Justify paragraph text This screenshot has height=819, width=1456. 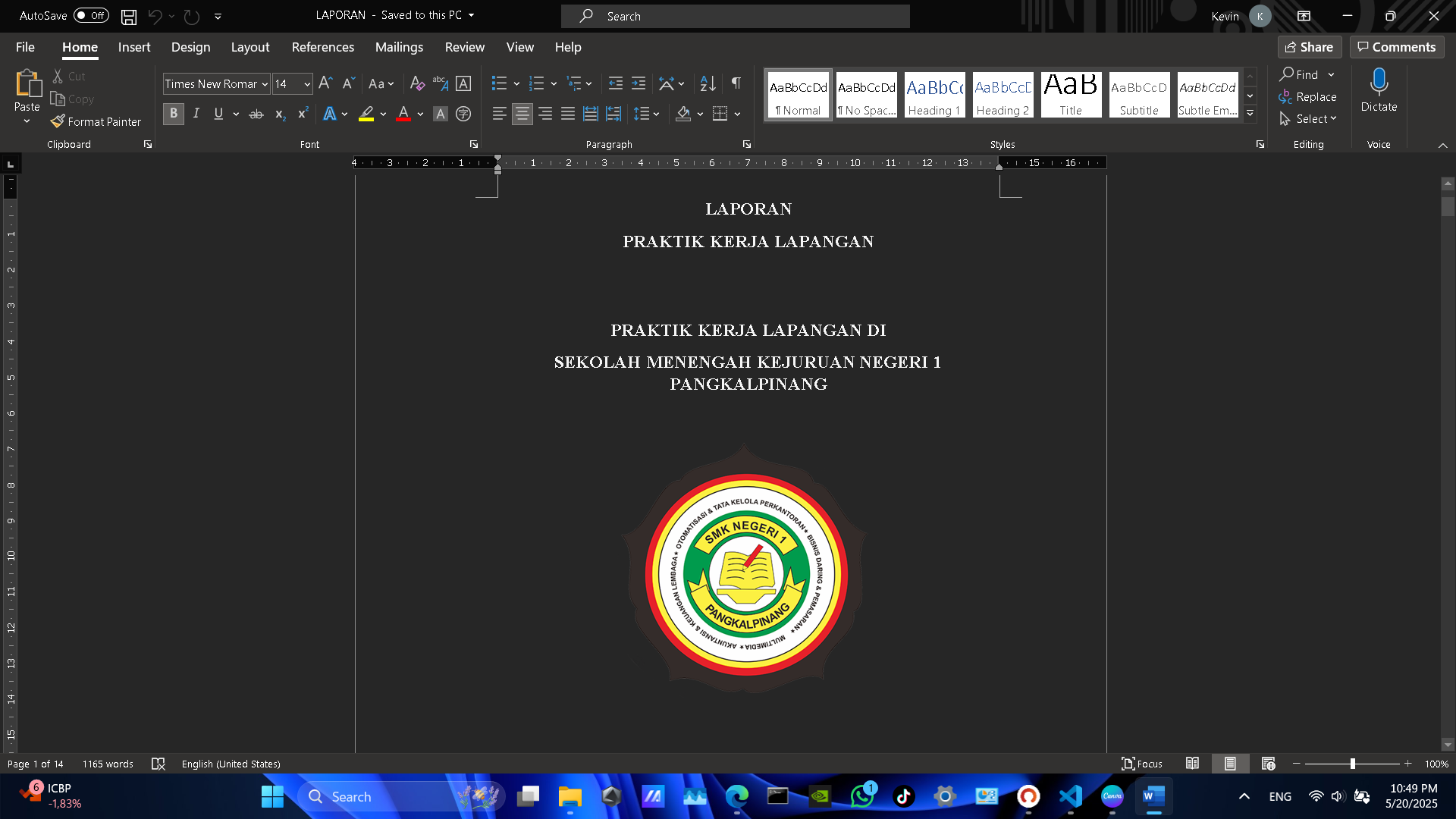pos(568,114)
